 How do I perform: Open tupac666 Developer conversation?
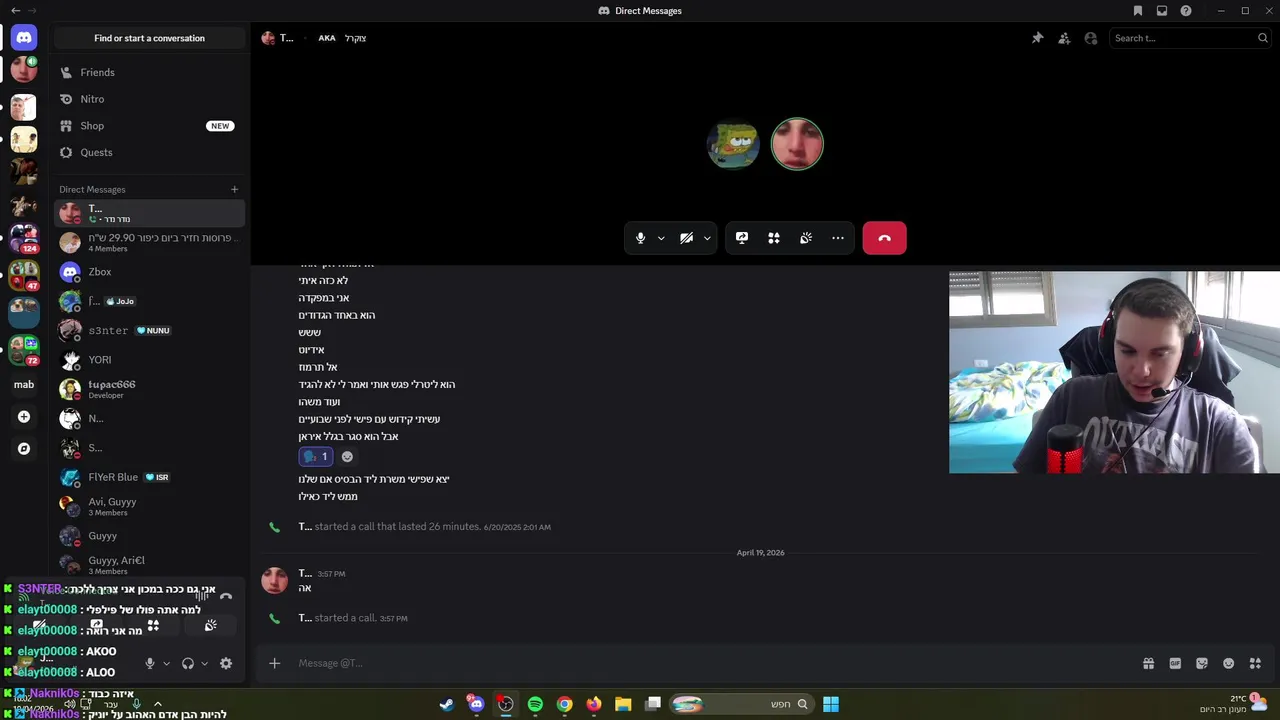point(149,389)
